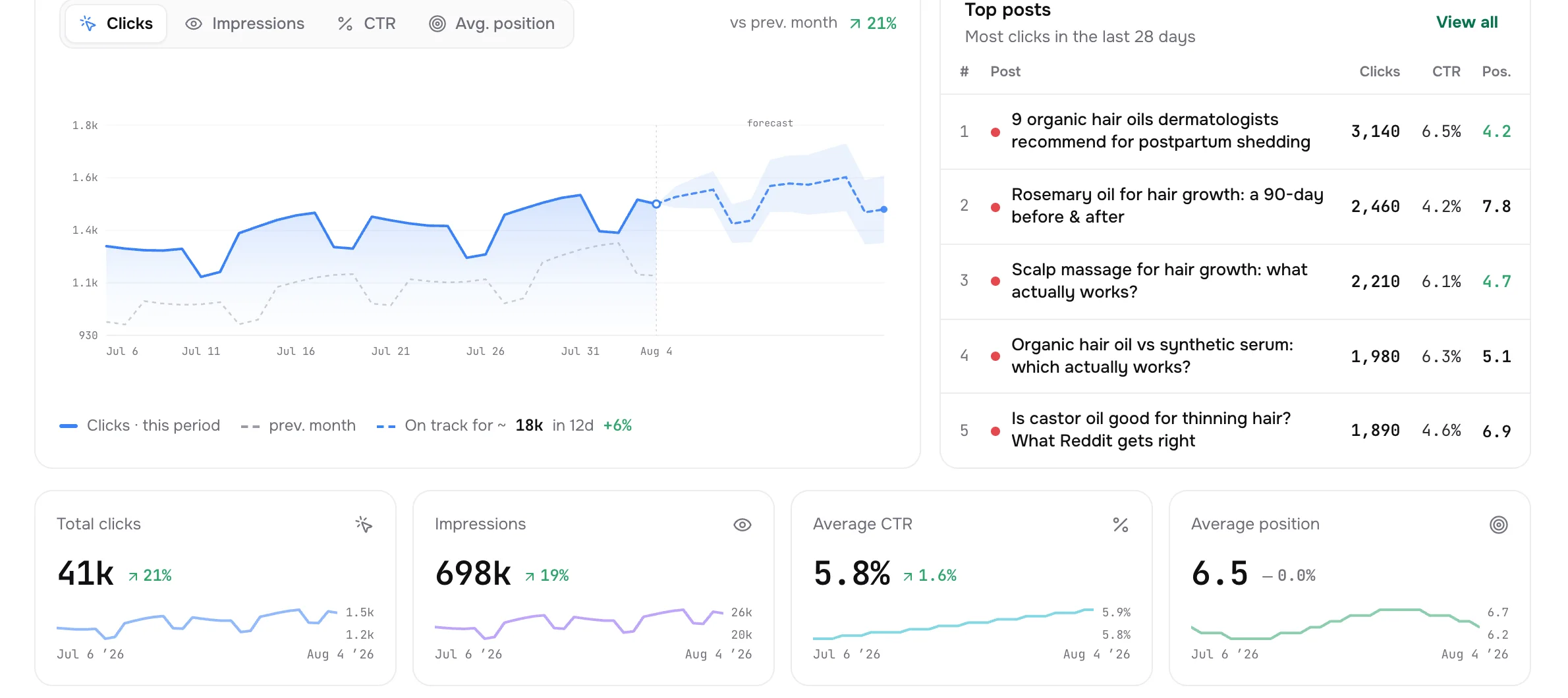Open the Scalp massage for hair growth post

tap(1159, 281)
